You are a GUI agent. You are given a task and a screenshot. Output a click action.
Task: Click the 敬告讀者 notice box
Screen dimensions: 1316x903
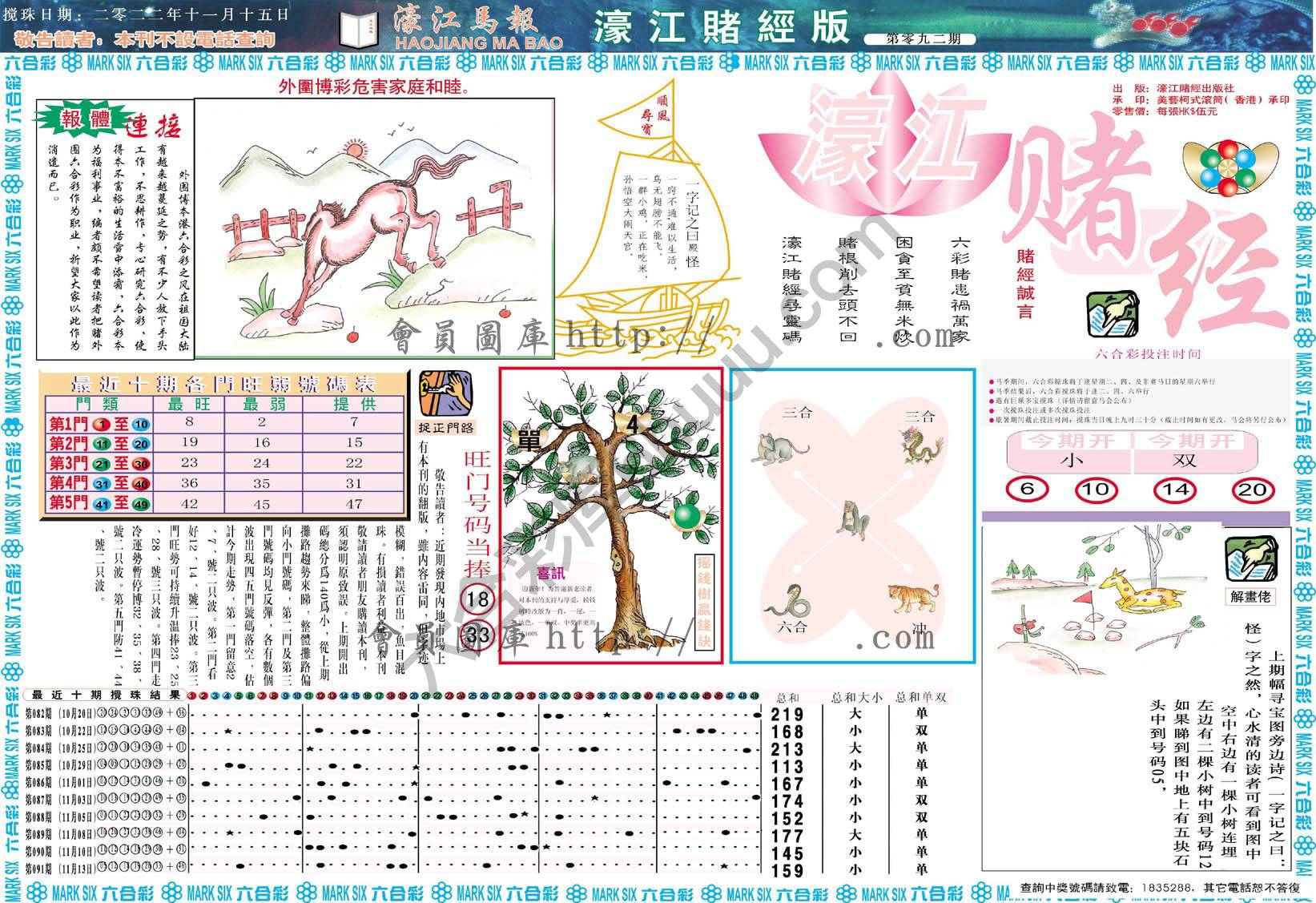(x=144, y=38)
